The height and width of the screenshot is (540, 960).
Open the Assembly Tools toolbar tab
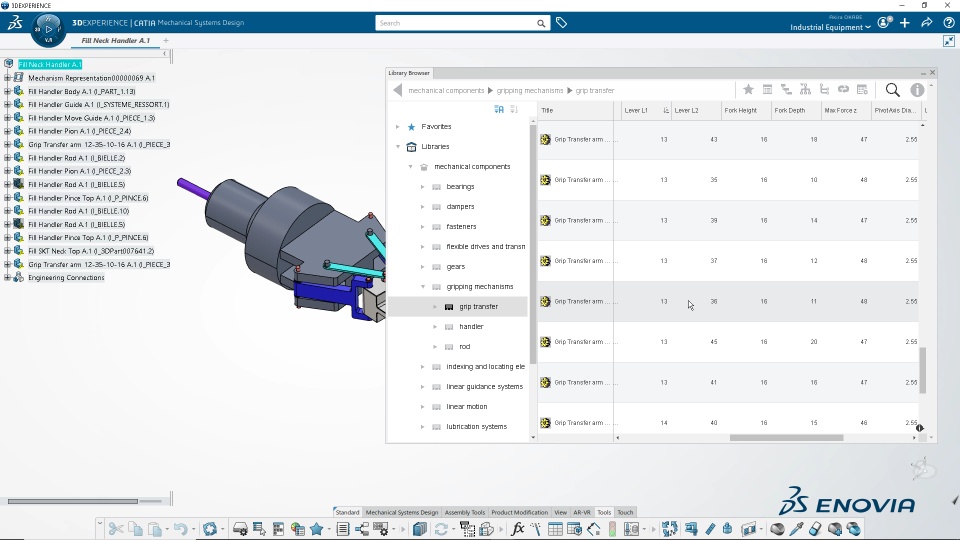[x=465, y=512]
